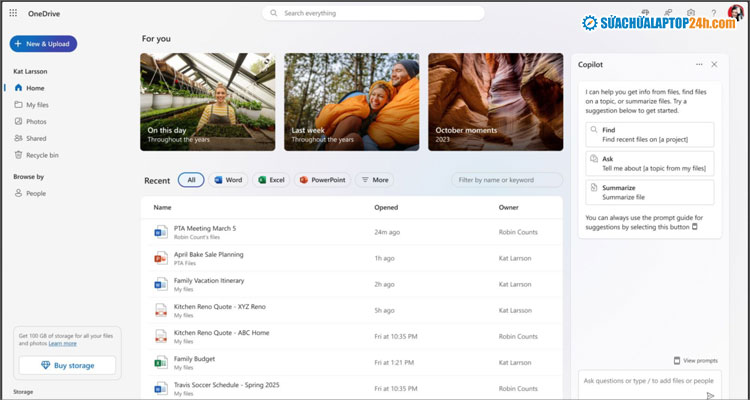Filter recent files by Excel

point(271,180)
